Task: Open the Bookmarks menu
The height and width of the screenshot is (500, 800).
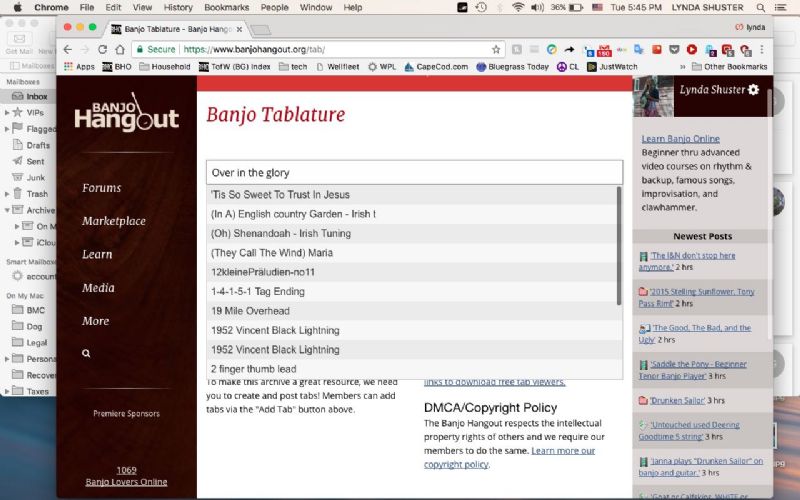Action: [x=227, y=8]
